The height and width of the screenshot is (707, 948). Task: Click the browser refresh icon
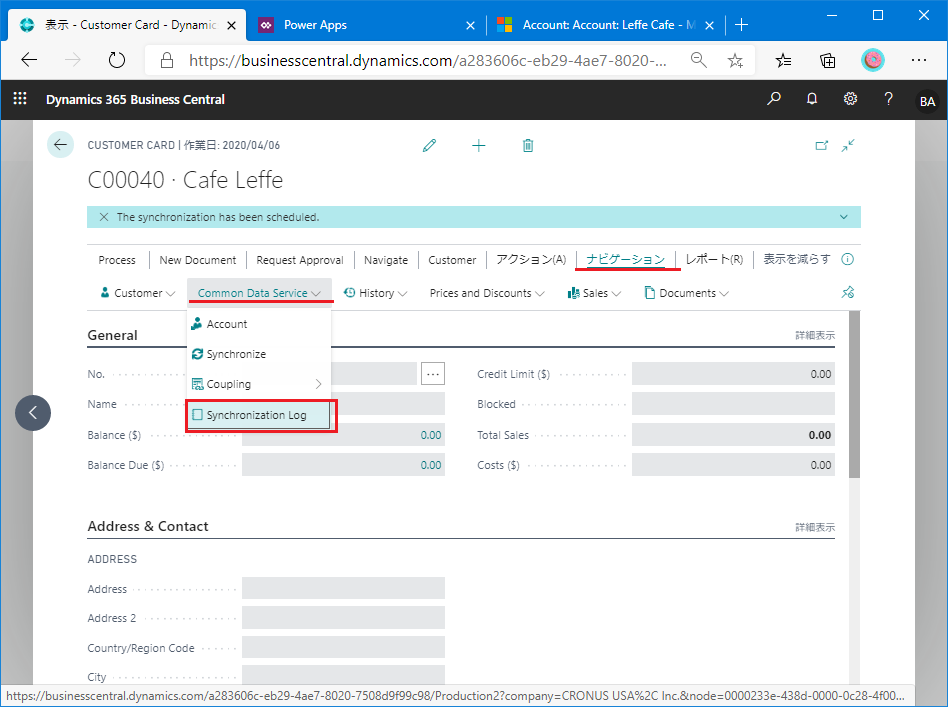coord(117,60)
